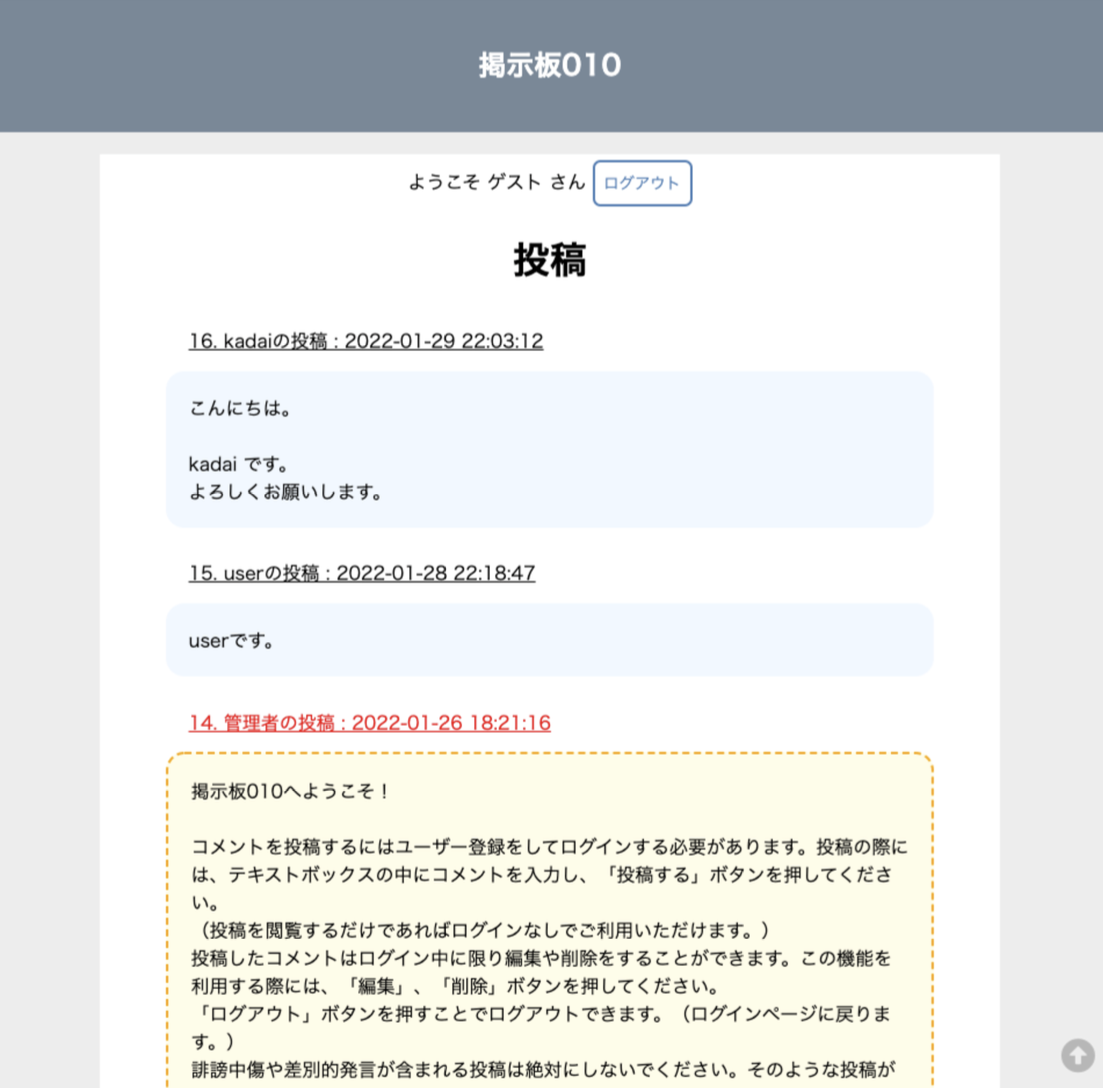Viewport: 1103px width, 1091px height.
Task: Click the circular up-arrow in the bottom corner
Action: pos(1077,1053)
